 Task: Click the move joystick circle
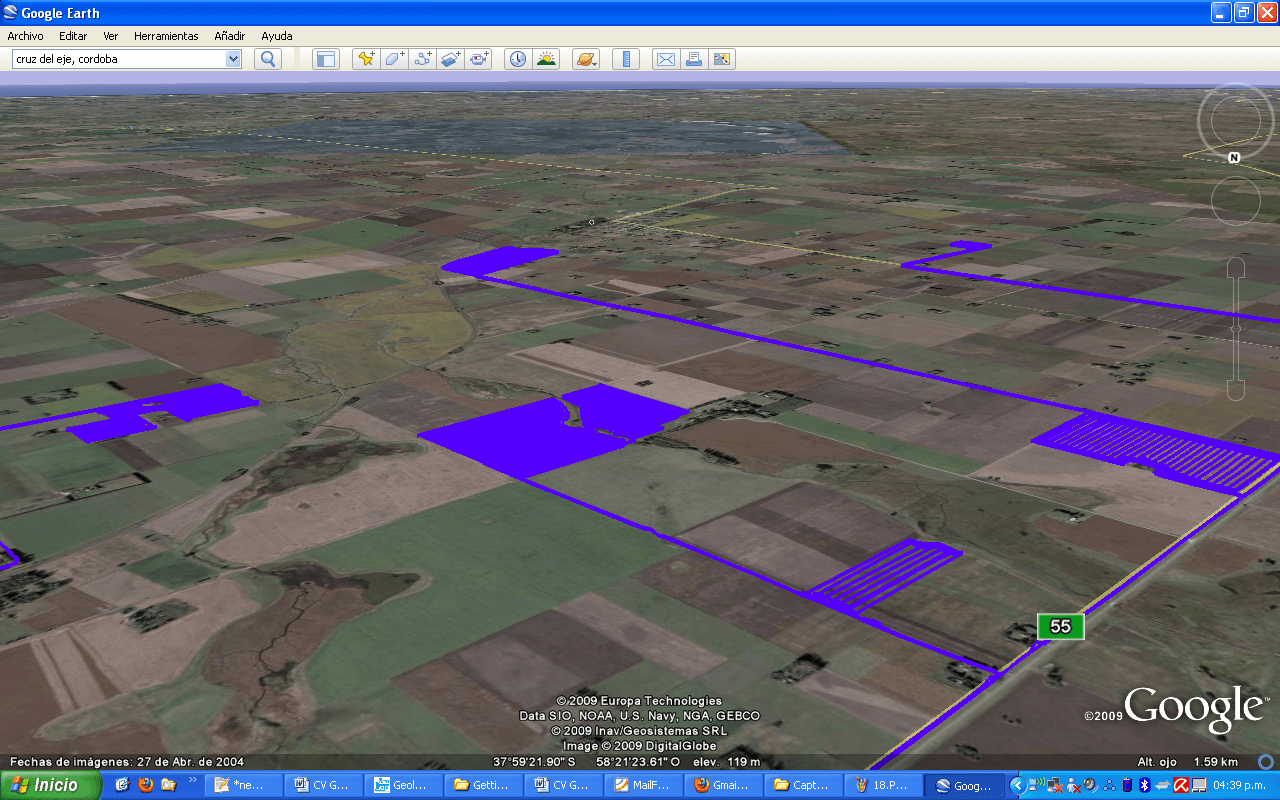[1235, 201]
